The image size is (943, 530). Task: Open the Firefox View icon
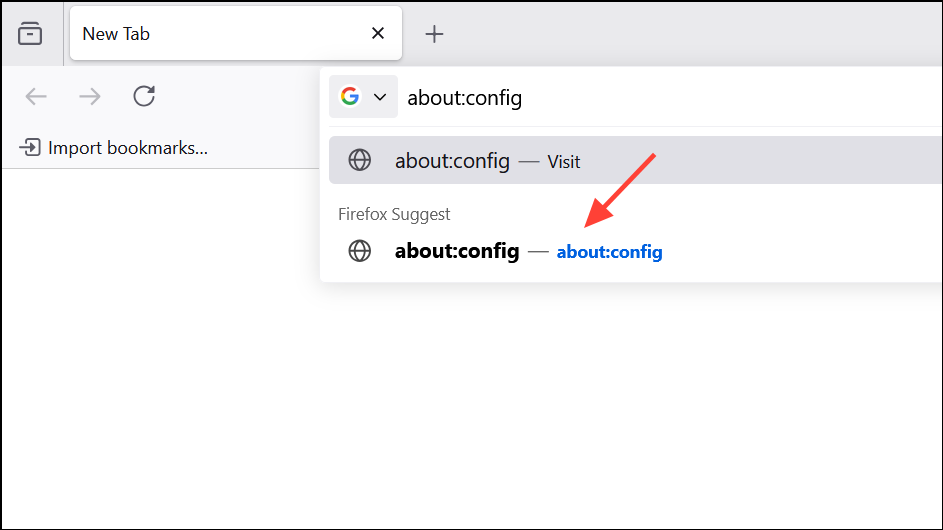[30, 34]
